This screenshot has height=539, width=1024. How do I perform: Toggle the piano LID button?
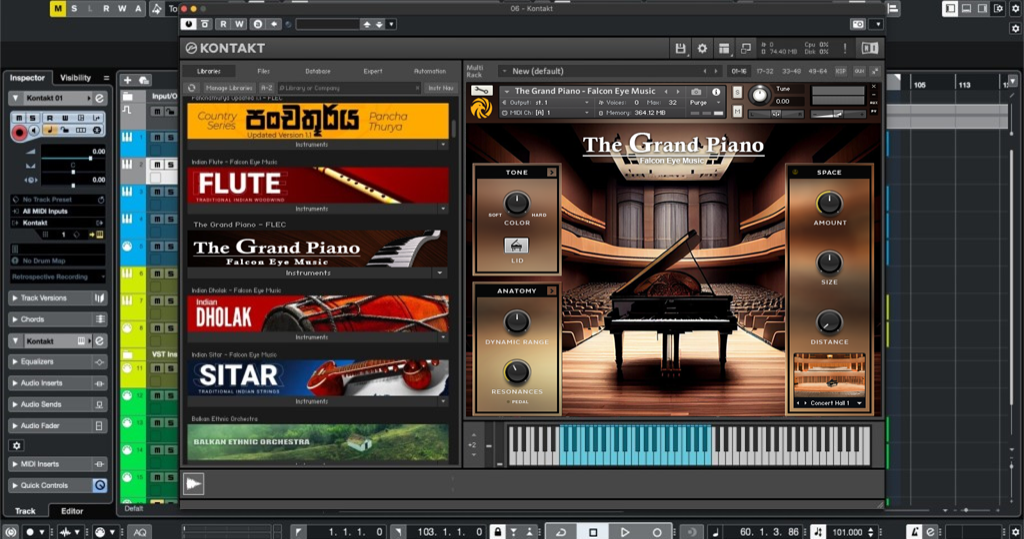coord(517,246)
